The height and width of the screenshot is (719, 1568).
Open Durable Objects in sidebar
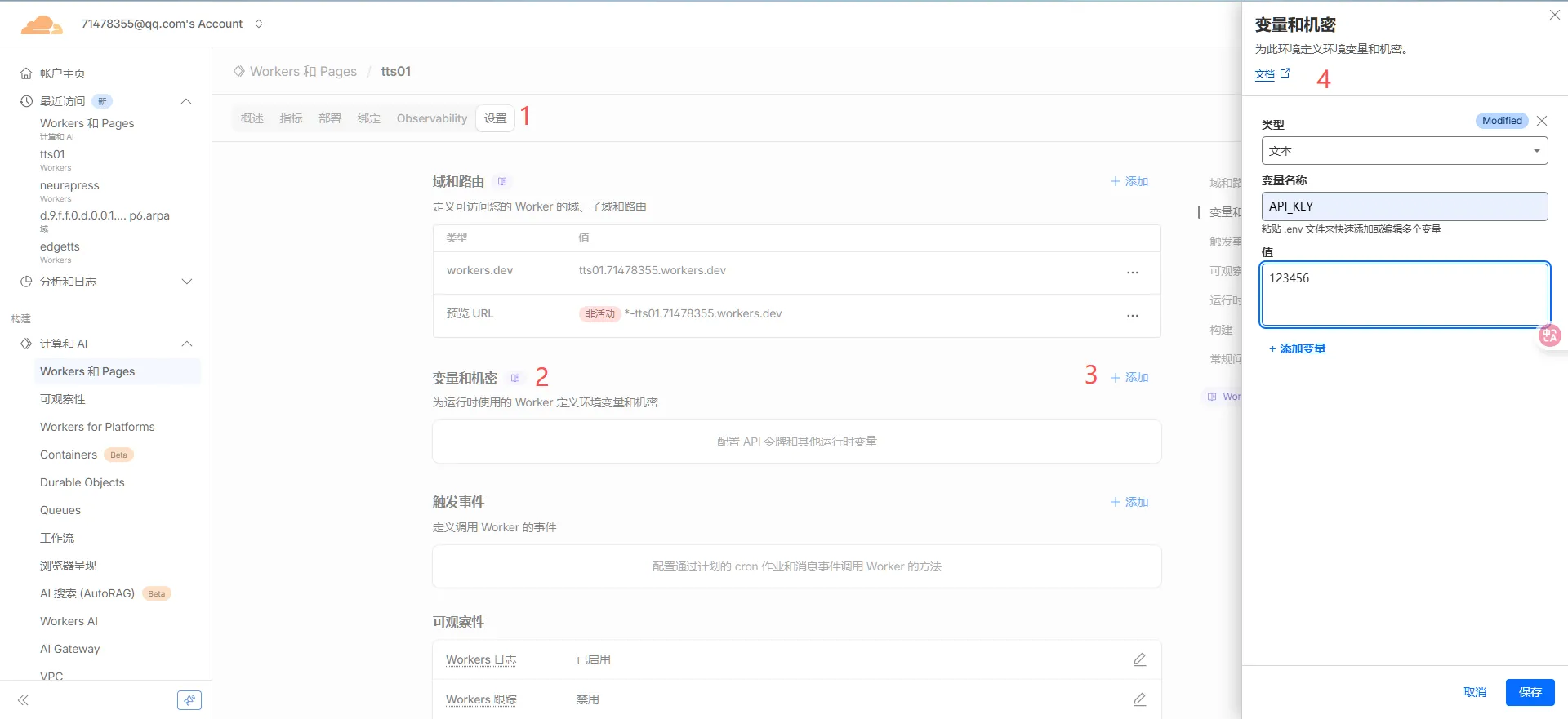[82, 482]
